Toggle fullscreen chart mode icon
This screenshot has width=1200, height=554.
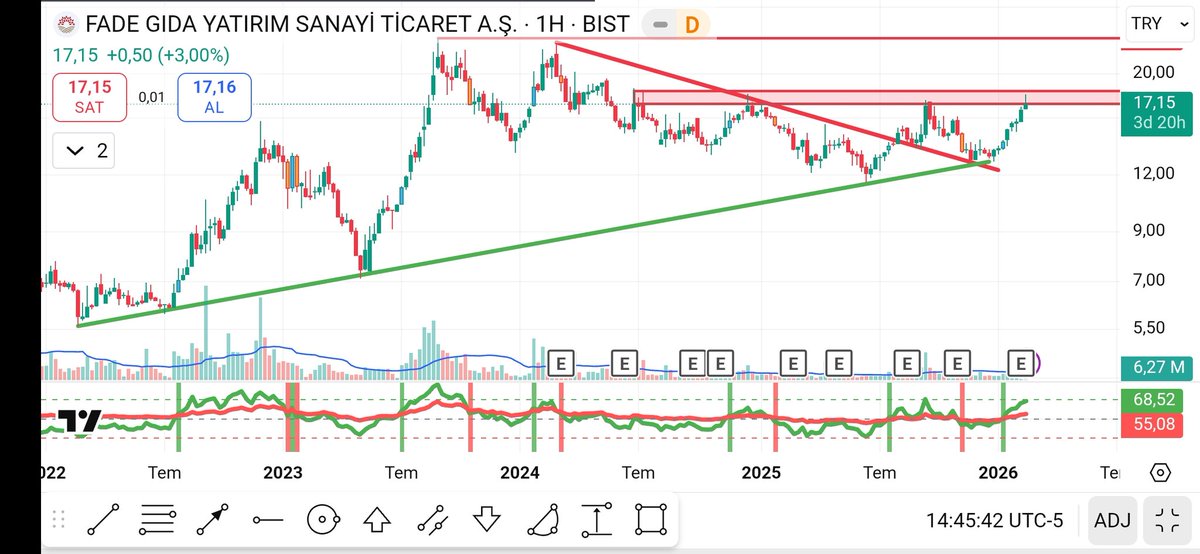[1166, 520]
